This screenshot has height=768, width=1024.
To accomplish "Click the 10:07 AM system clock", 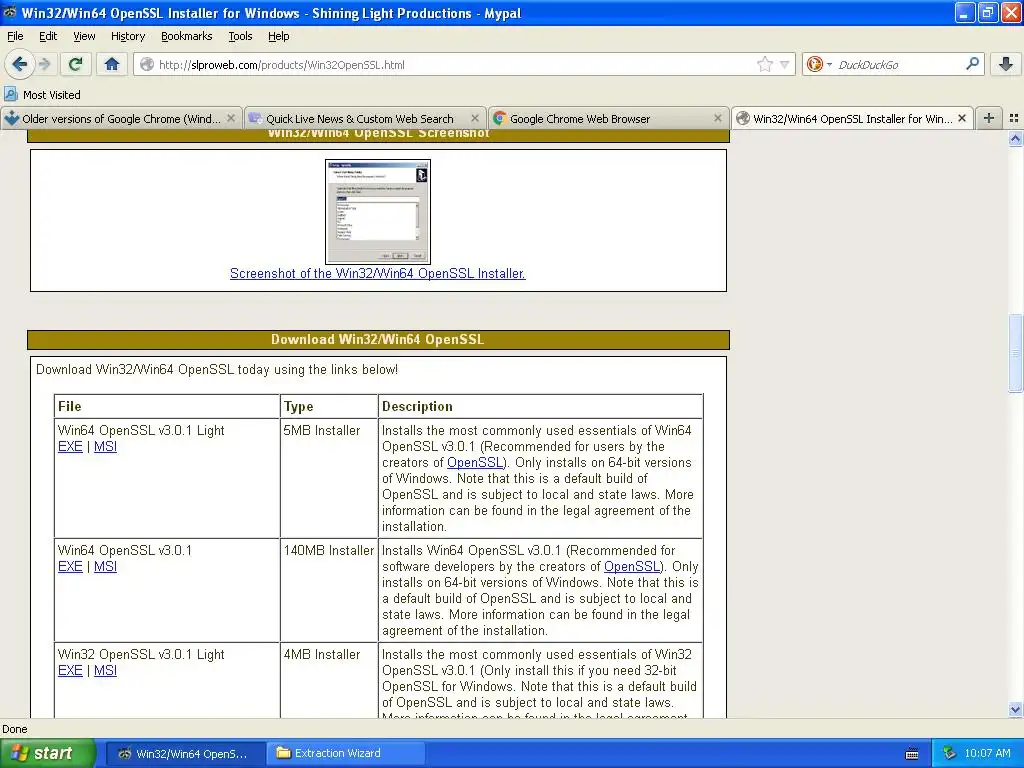I will tap(987, 753).
